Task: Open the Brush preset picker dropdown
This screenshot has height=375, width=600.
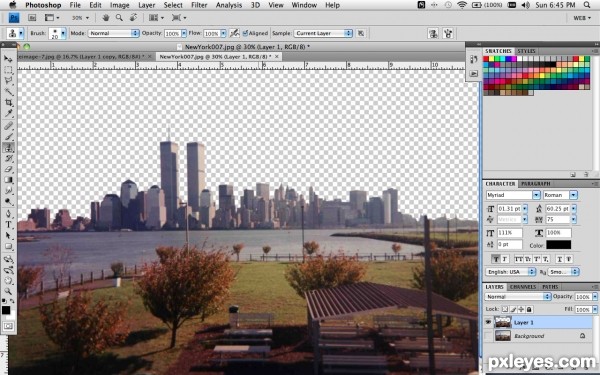Action: [x=63, y=33]
